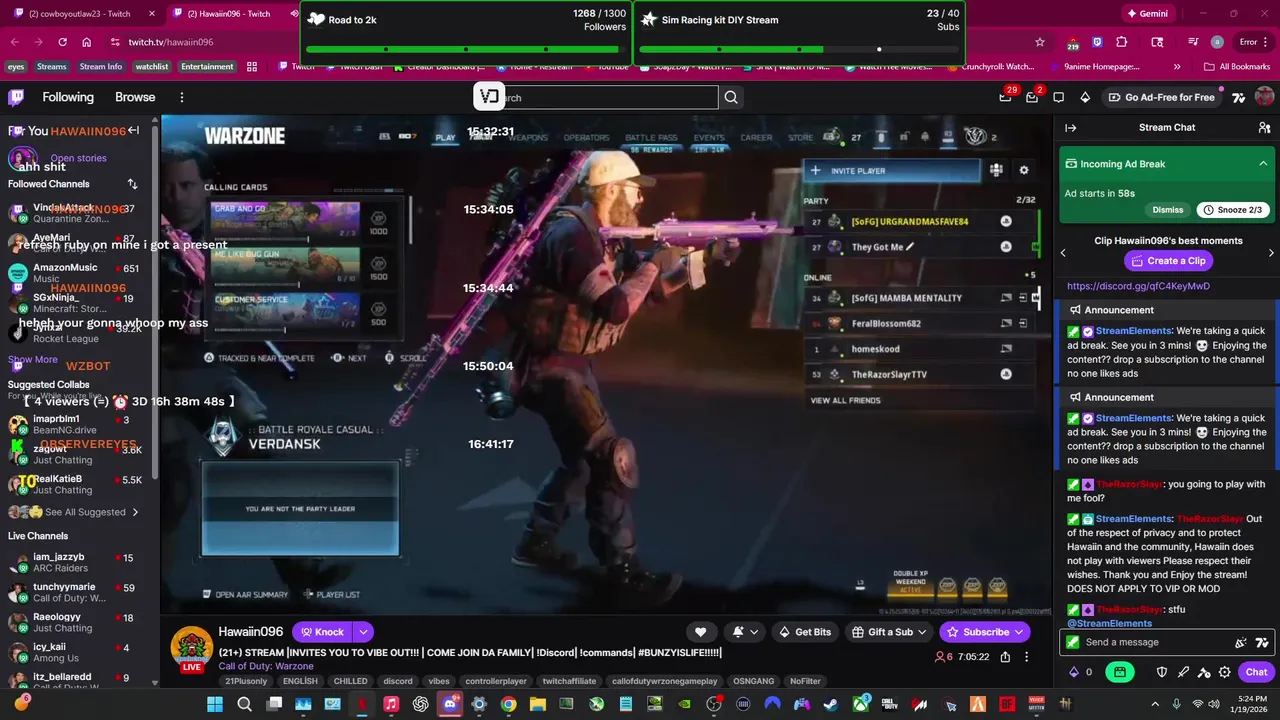Image resolution: width=1280 pixels, height=720 pixels.
Task: Go to next chat highlight card
Action: [1271, 253]
